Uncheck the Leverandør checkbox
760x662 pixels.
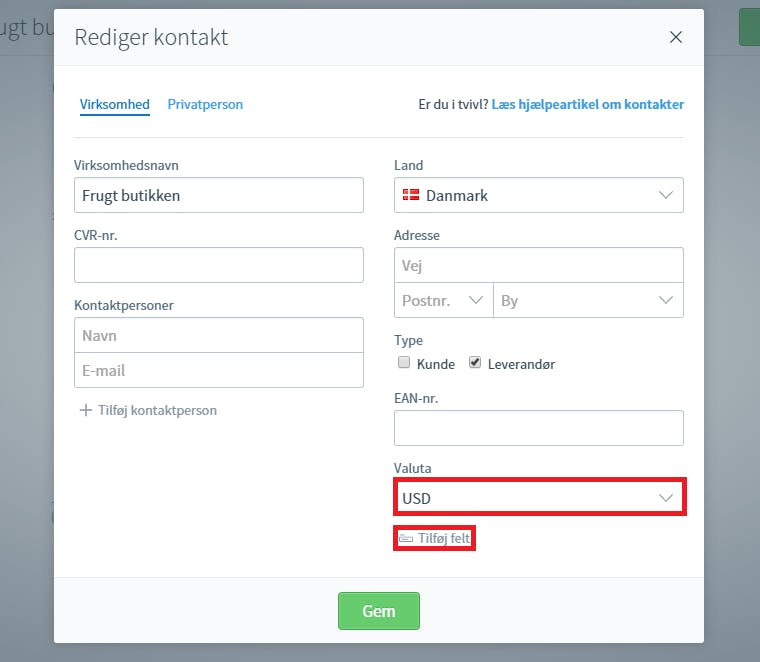475,363
